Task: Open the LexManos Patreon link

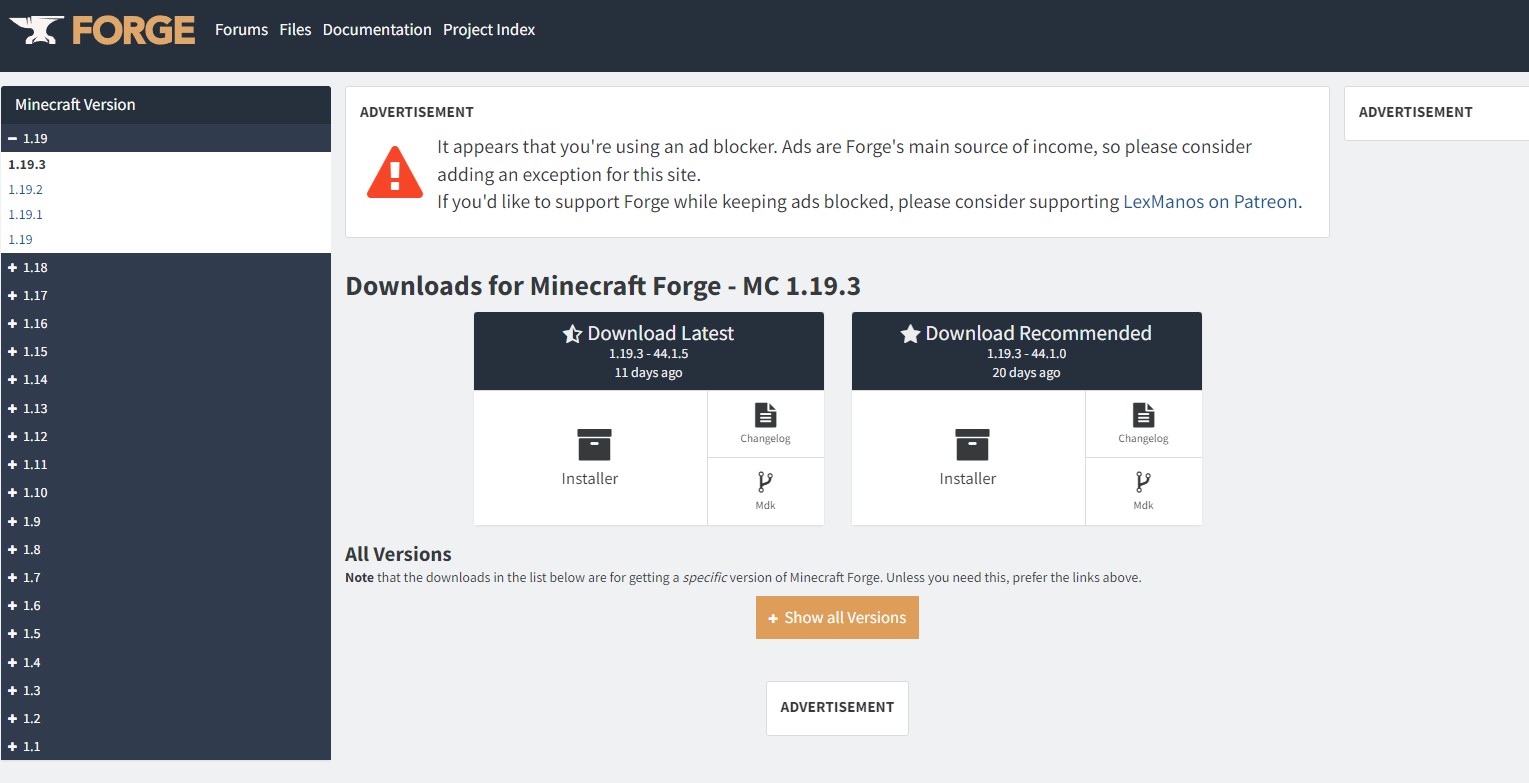Action: point(1210,201)
